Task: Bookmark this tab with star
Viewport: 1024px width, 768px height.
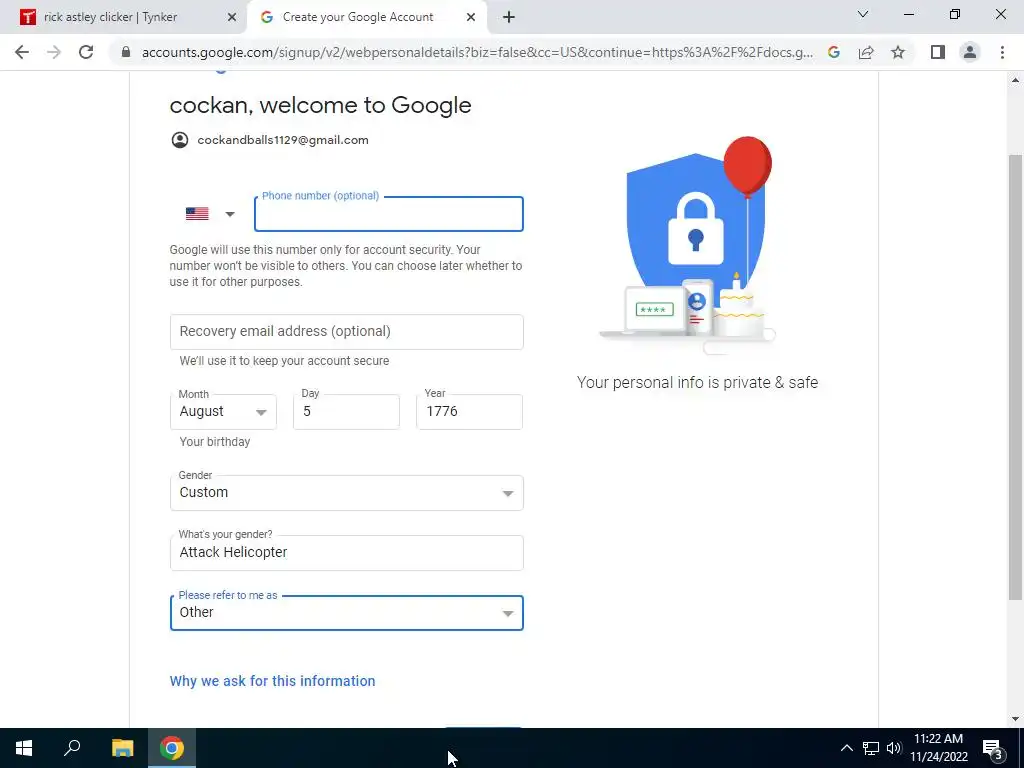Action: point(898,52)
